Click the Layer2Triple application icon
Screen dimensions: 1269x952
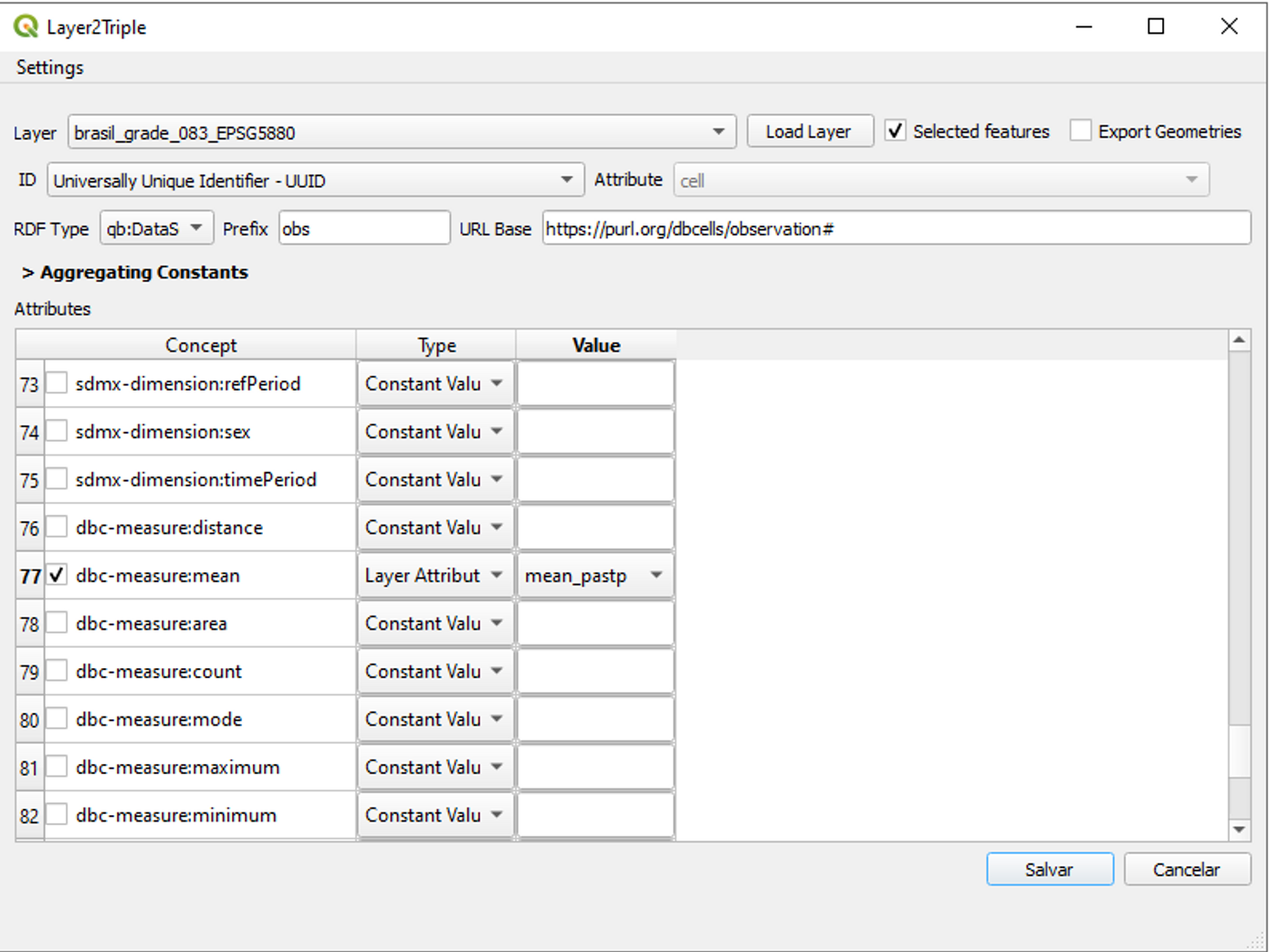(25, 26)
